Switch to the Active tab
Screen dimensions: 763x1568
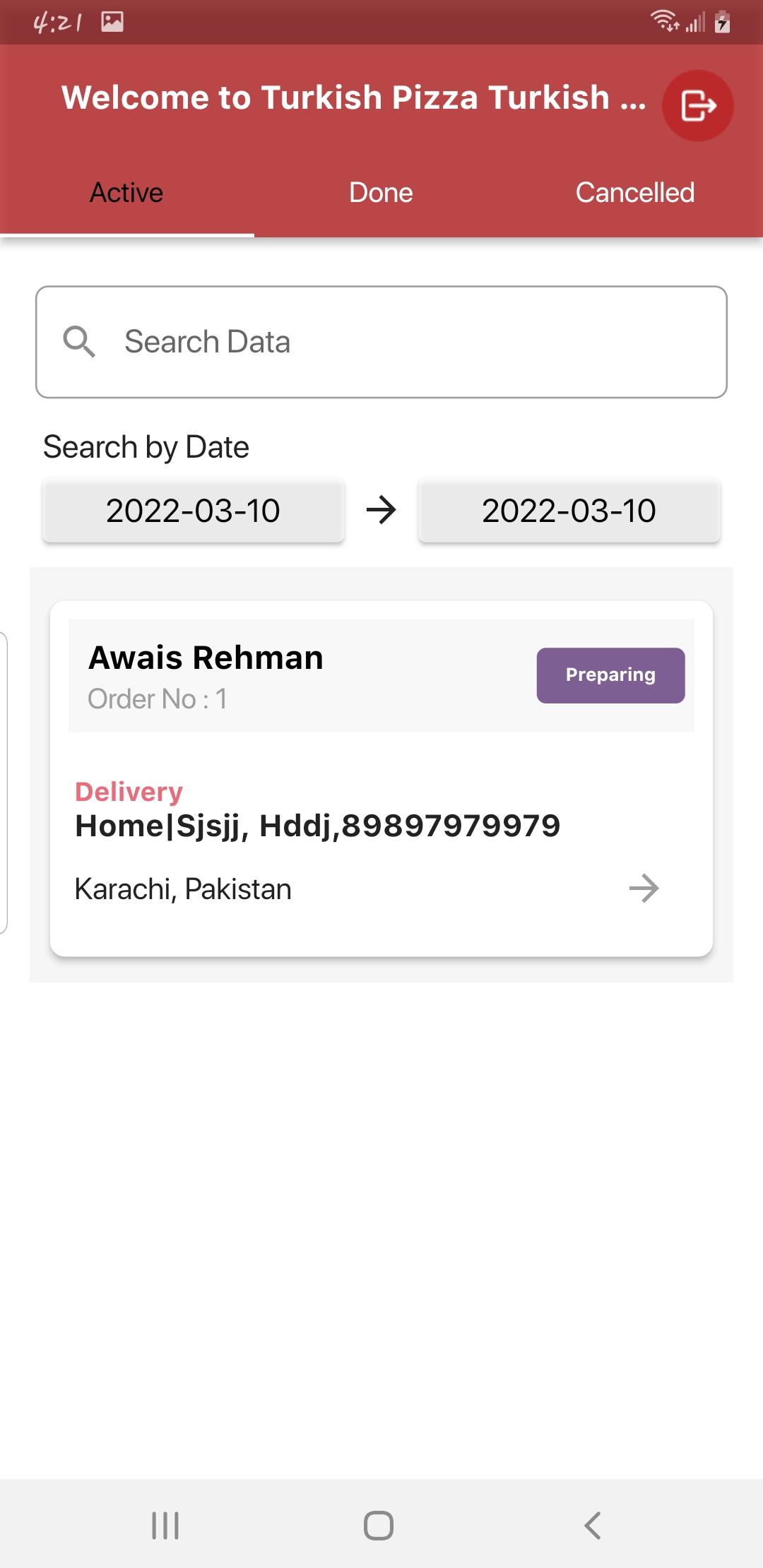[127, 193]
